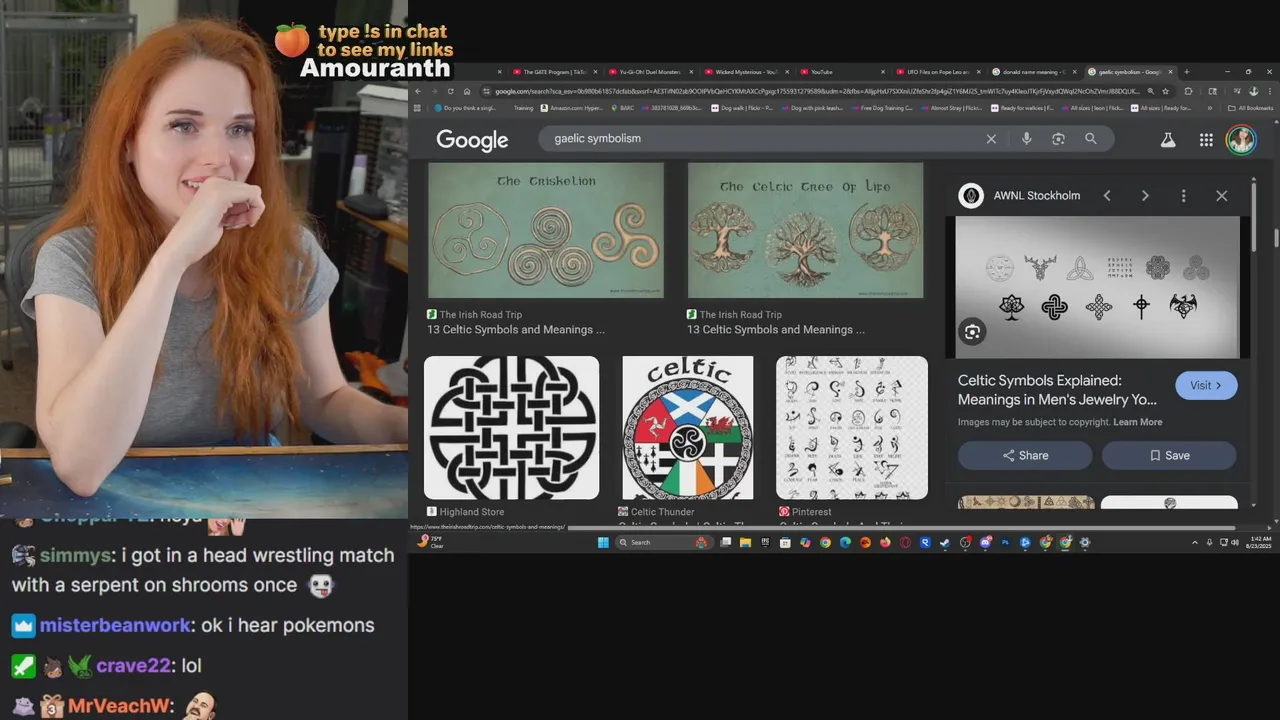Open the Learn More copyright link

[1137, 422]
